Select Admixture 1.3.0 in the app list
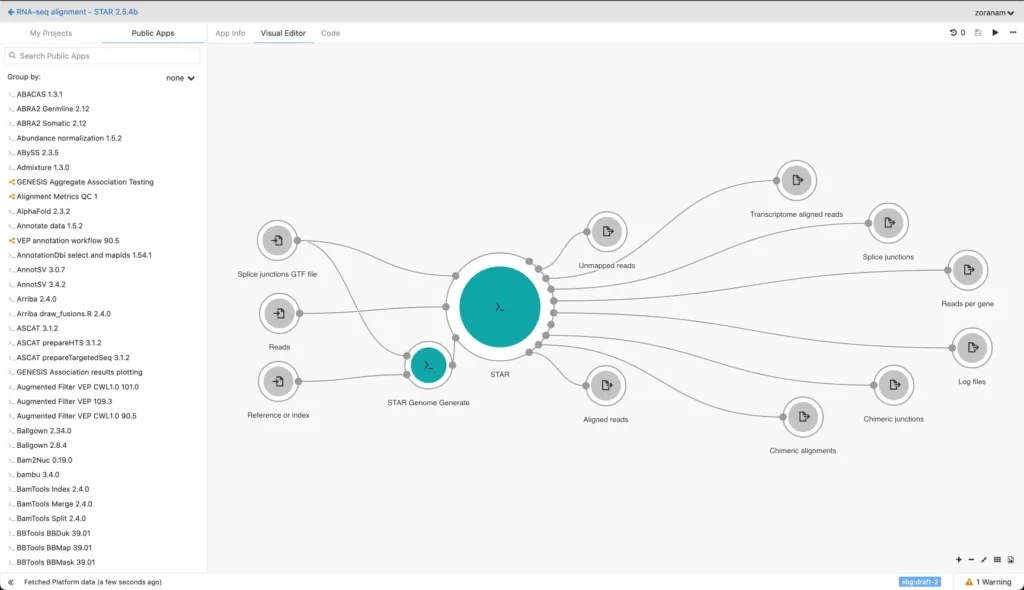 (x=42, y=167)
